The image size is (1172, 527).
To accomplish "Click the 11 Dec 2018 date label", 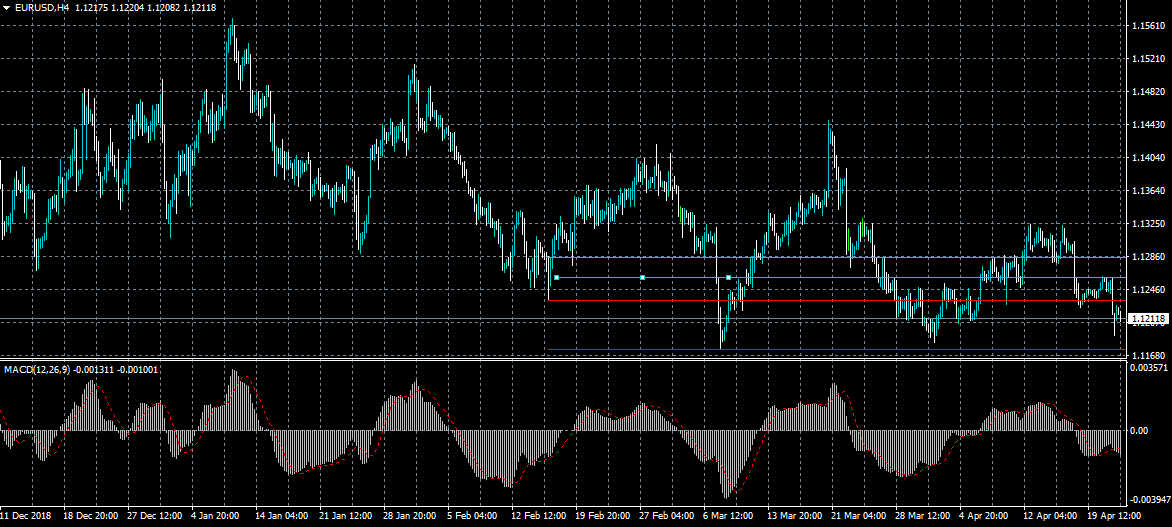I will tap(26, 517).
